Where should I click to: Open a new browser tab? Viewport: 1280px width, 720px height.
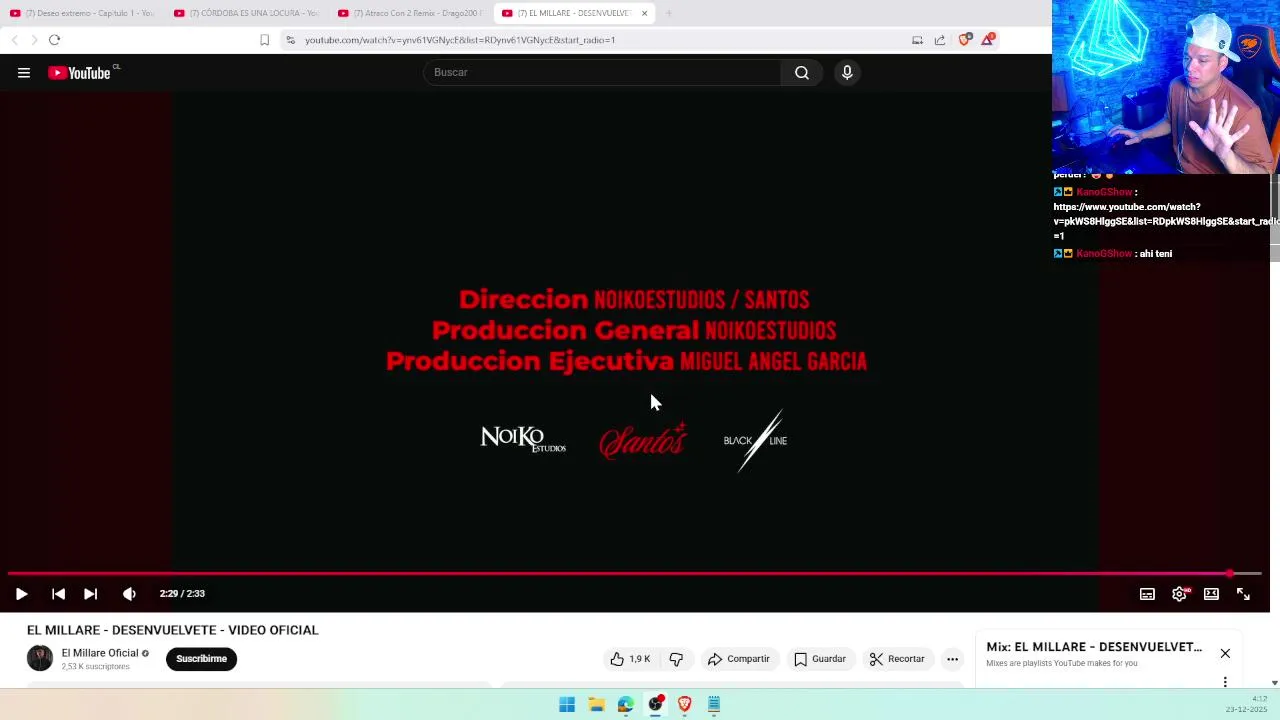pos(669,13)
